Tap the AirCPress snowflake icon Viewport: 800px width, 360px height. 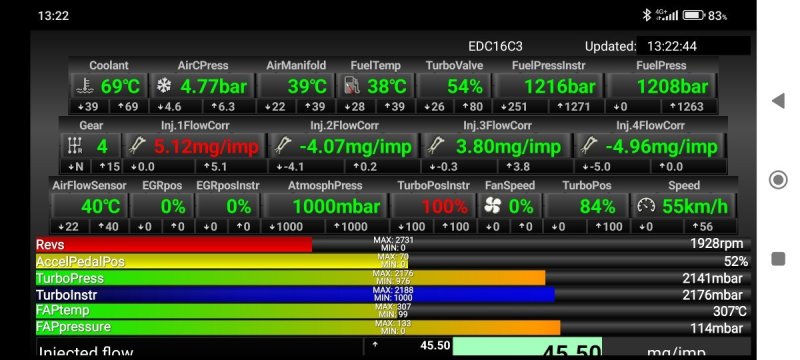[164, 86]
